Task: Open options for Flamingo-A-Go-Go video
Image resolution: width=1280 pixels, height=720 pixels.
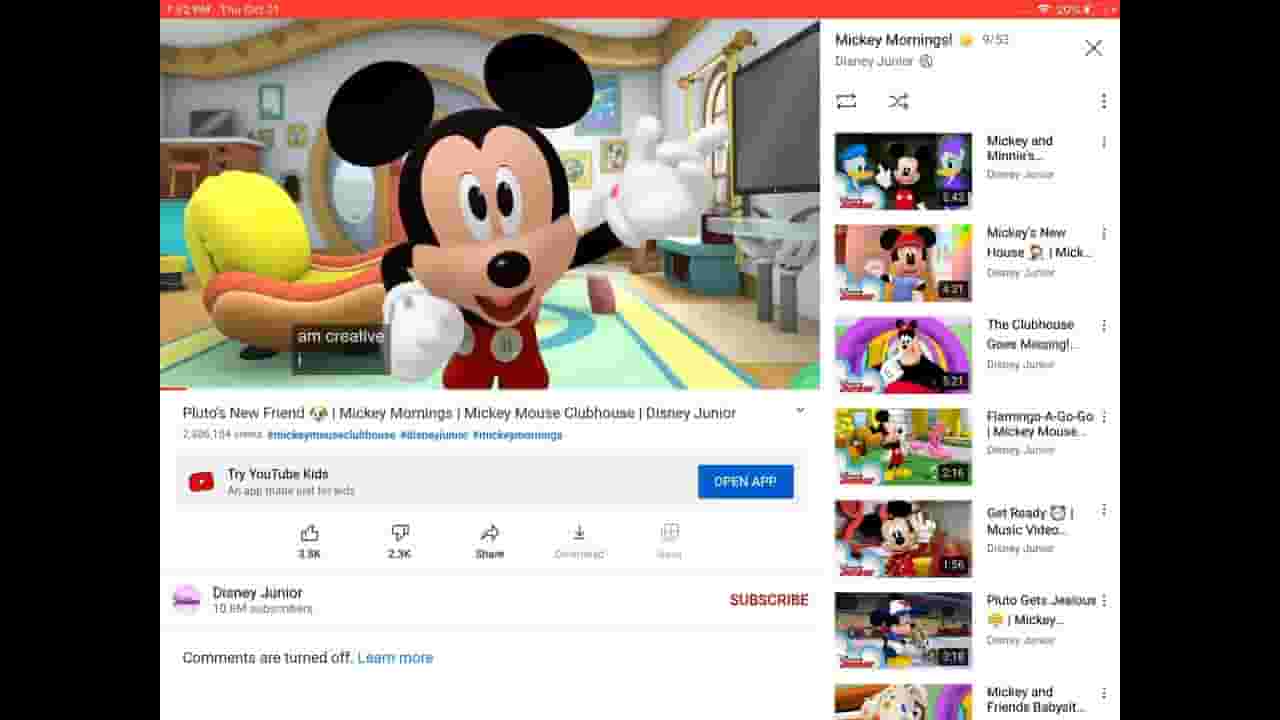Action: (1103, 418)
